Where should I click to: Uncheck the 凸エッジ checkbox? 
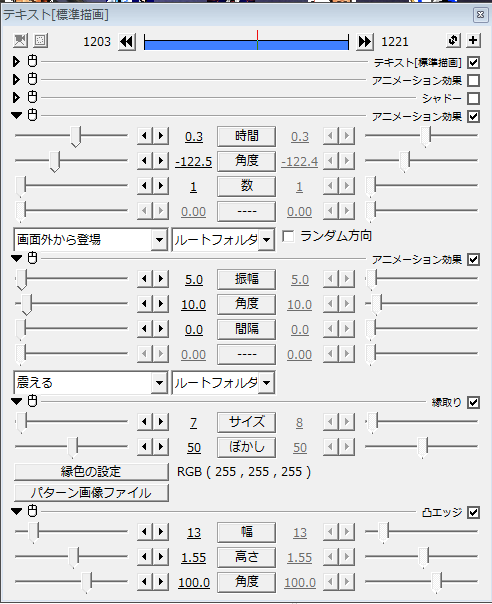click(474, 512)
